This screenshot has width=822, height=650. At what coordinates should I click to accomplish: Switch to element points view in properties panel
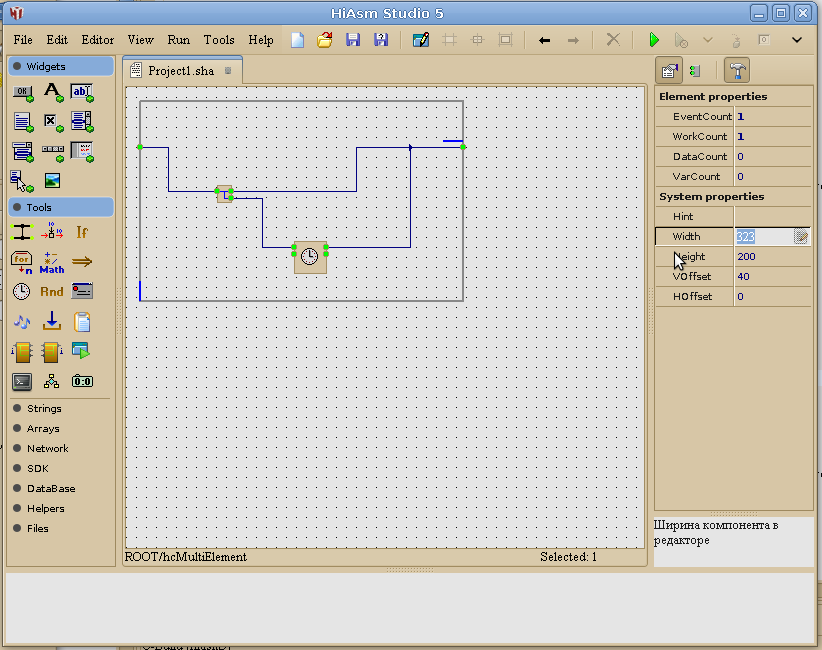695,71
